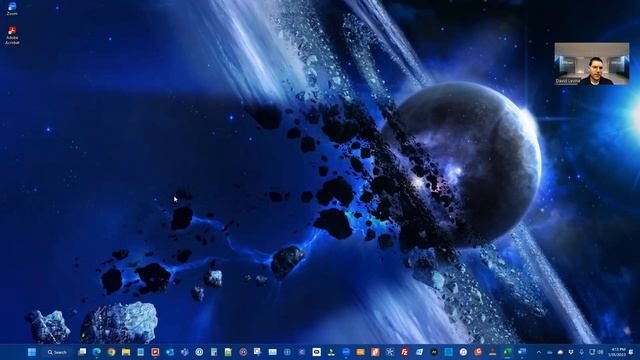Open the snowflake-shaped taskbar app icon

coord(390,352)
